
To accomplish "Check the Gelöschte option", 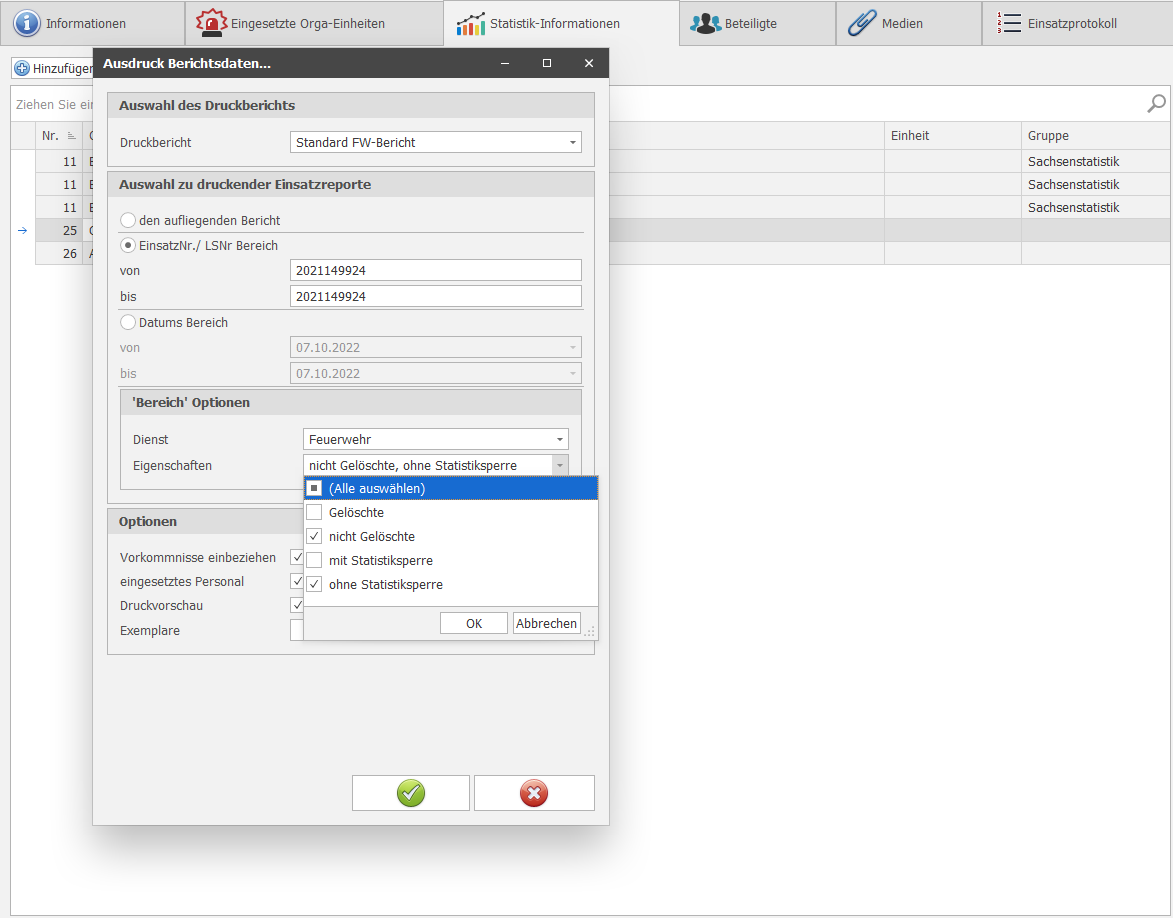I will (314, 513).
